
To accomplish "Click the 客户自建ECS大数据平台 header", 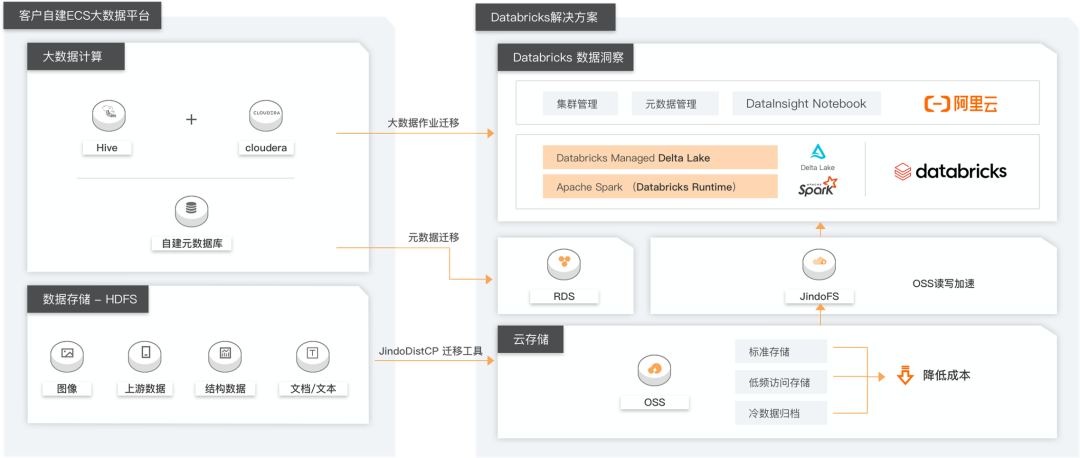I will point(84,16).
